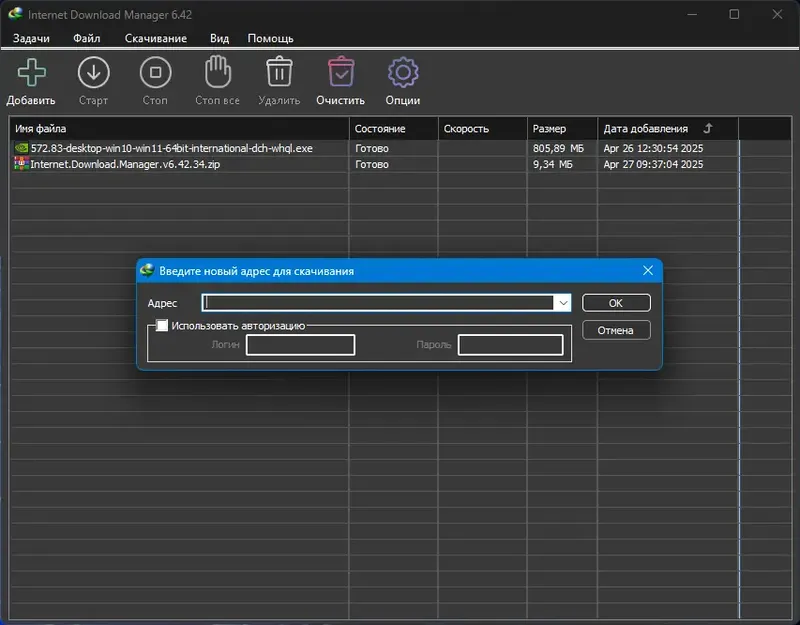The width and height of the screenshot is (800, 625).
Task: Click the Очистить completed-downloads icon
Action: coord(341,71)
